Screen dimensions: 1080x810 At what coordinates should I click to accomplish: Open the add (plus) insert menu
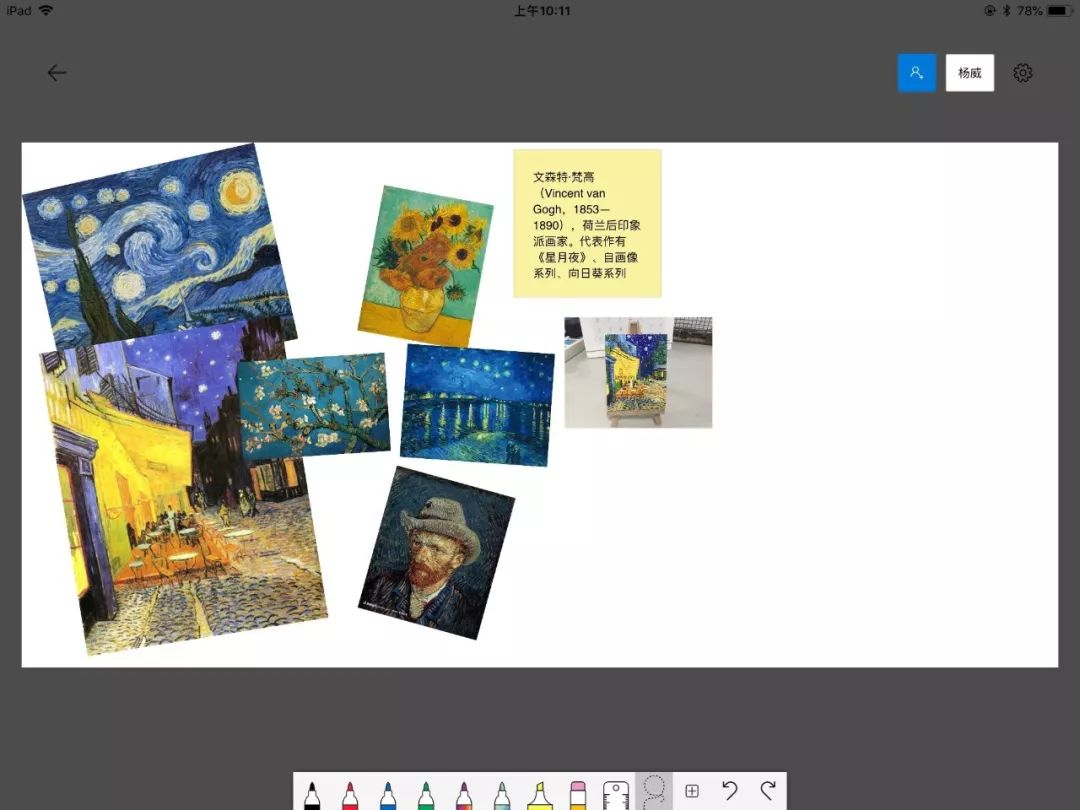692,791
